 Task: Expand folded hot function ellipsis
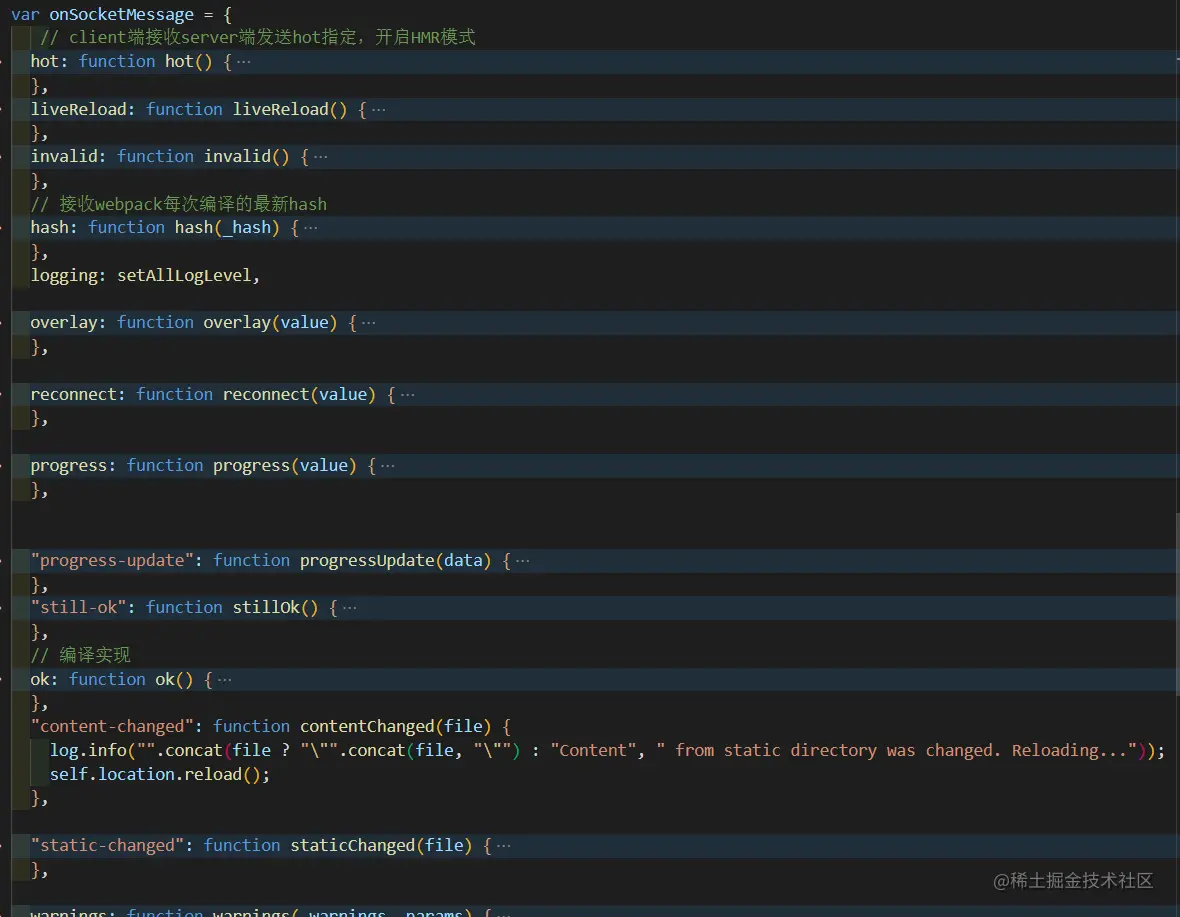[244, 62]
